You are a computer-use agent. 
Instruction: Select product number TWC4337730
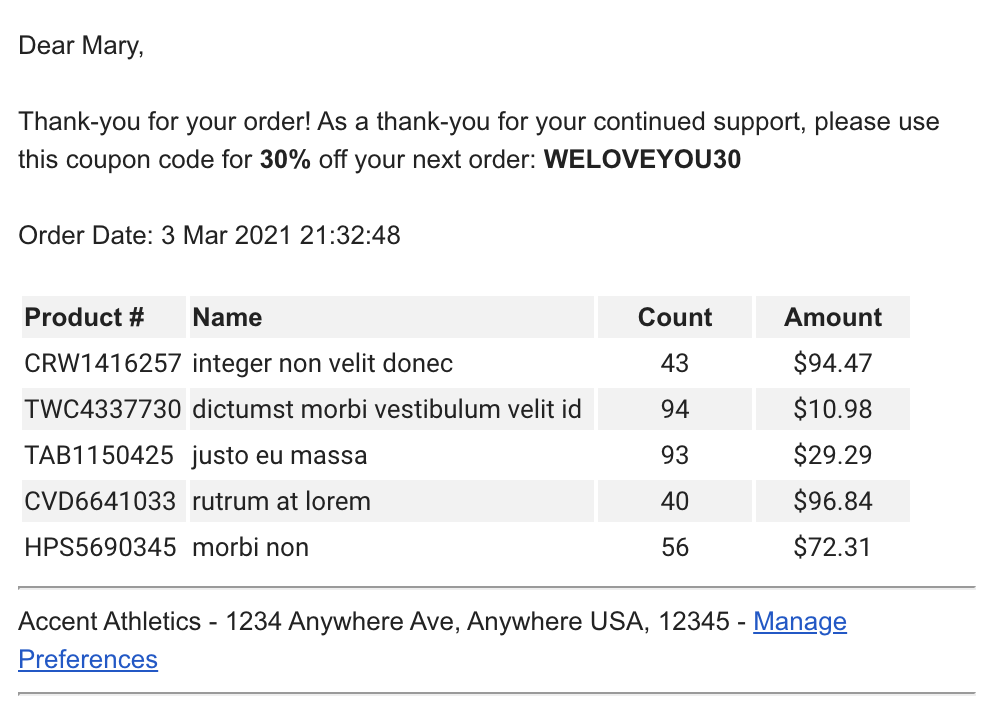tap(103, 409)
